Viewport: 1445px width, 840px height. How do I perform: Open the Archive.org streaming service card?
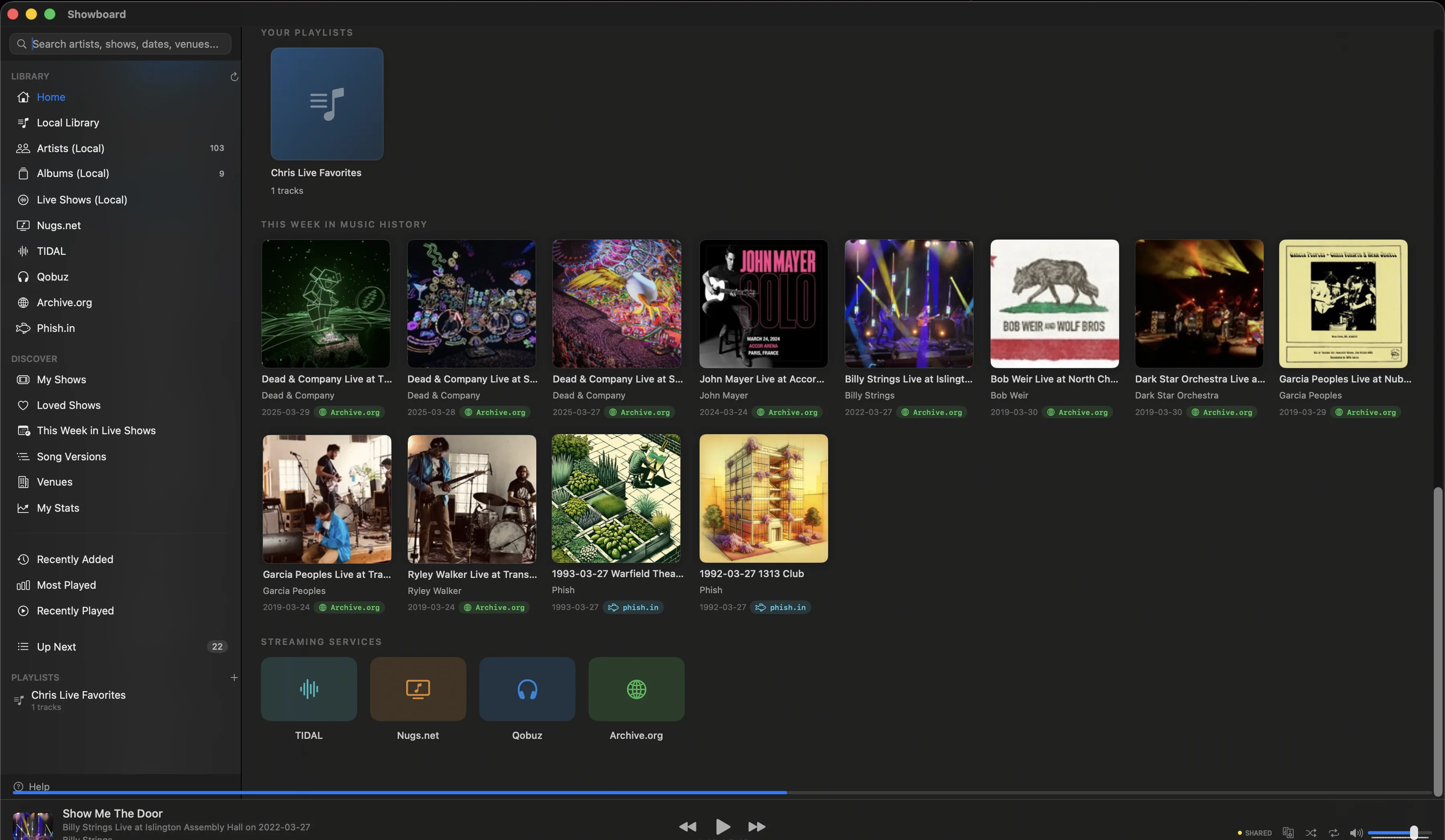click(x=636, y=689)
